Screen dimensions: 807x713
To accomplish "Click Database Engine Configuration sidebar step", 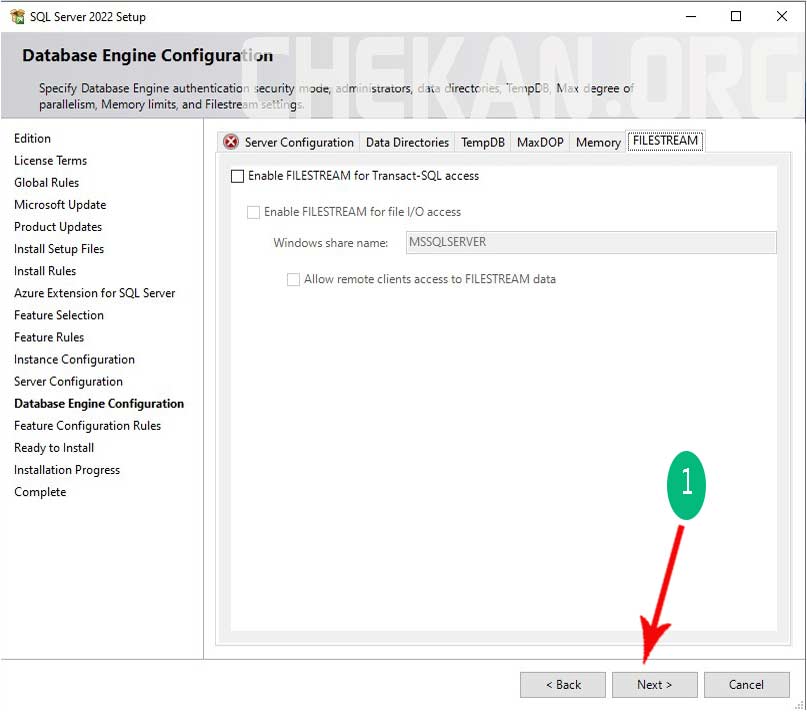I will (99, 404).
